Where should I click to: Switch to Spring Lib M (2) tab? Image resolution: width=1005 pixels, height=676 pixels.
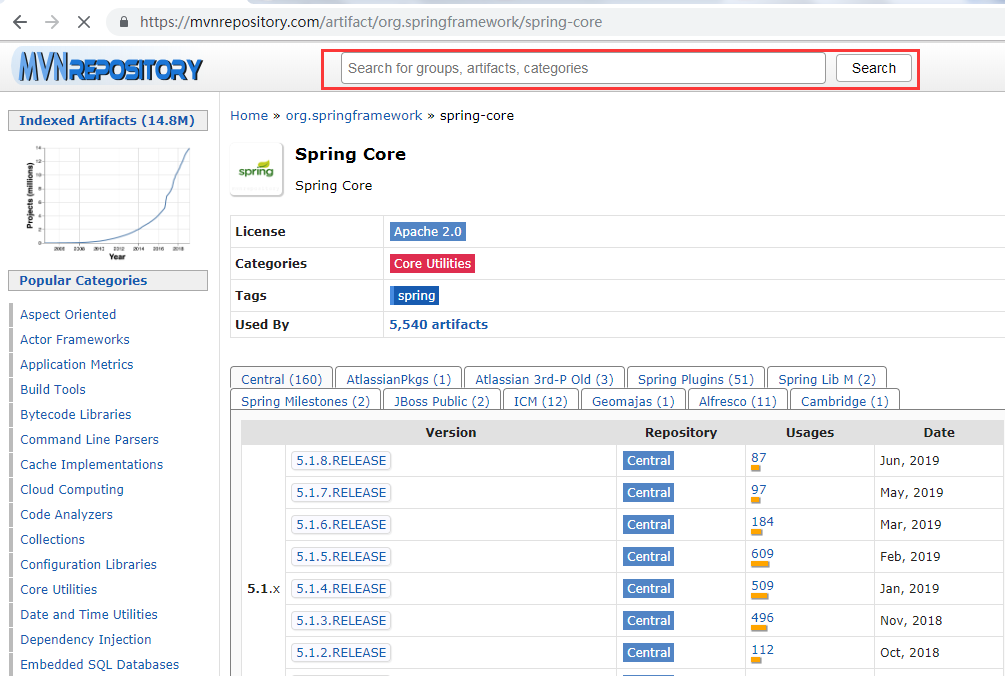tap(827, 379)
